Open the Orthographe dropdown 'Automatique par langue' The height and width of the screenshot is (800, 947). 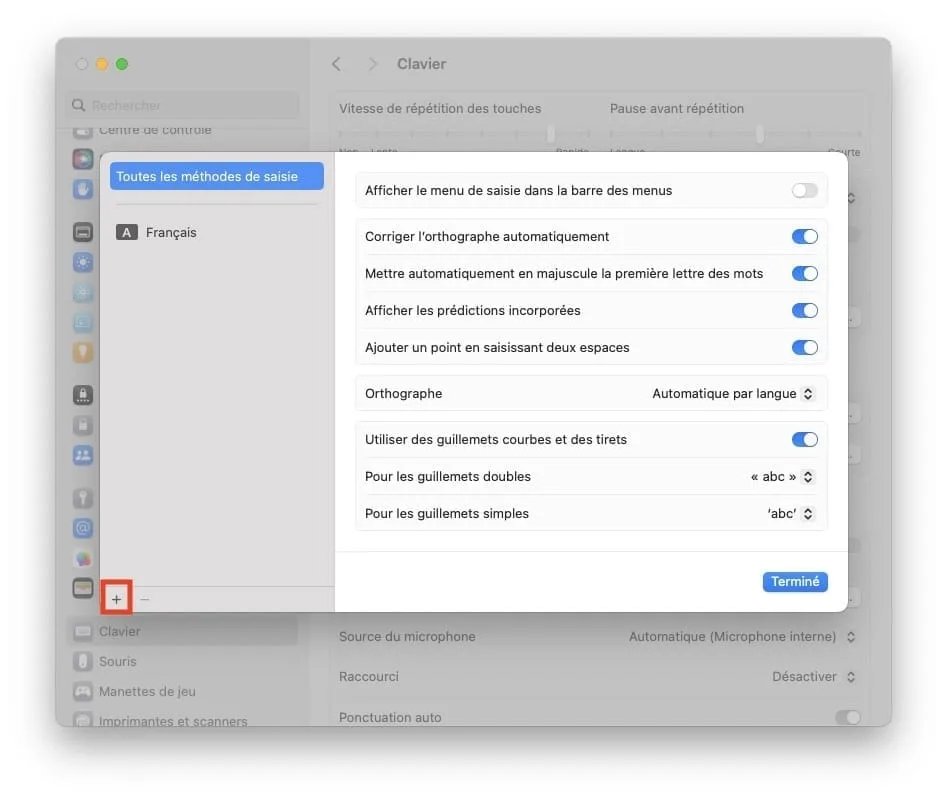pyautogui.click(x=734, y=393)
